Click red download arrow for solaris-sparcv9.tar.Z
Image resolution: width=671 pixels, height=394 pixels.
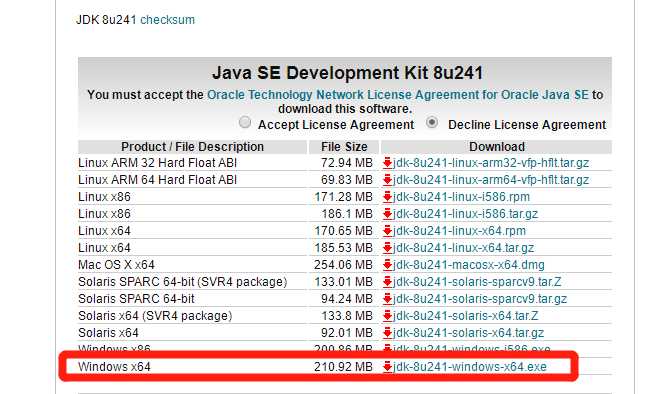point(387,281)
